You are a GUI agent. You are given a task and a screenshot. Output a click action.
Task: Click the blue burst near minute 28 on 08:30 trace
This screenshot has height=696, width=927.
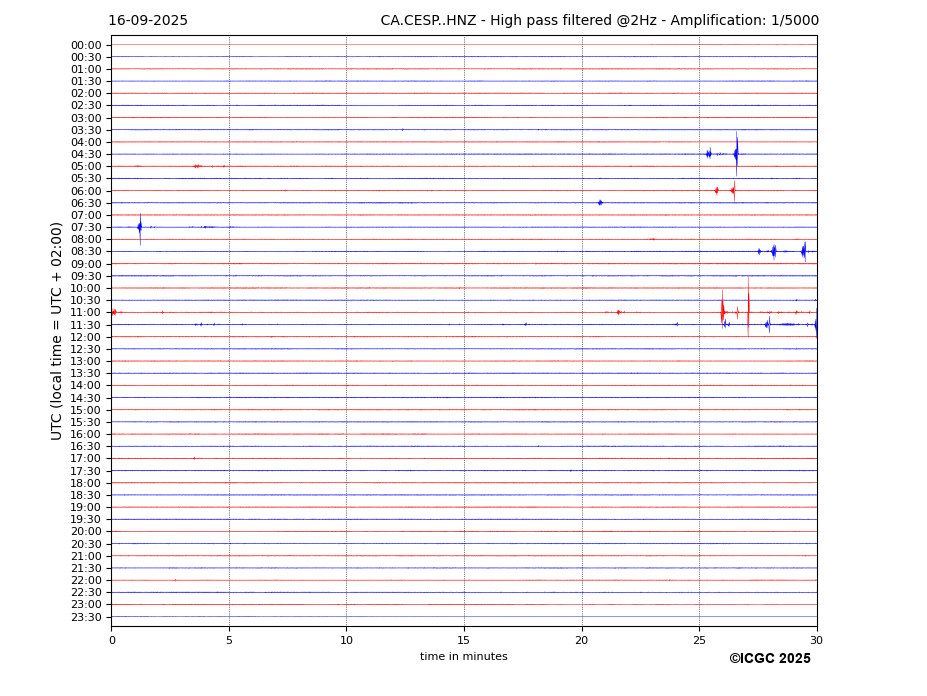[x=773, y=252]
